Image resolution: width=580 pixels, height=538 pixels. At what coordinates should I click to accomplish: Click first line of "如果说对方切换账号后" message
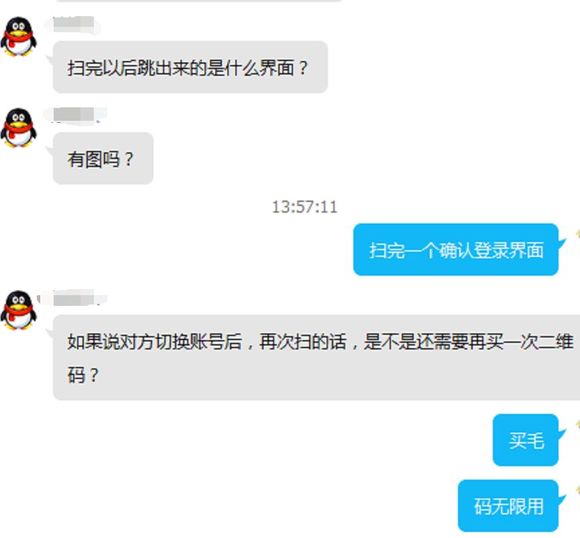click(320, 341)
